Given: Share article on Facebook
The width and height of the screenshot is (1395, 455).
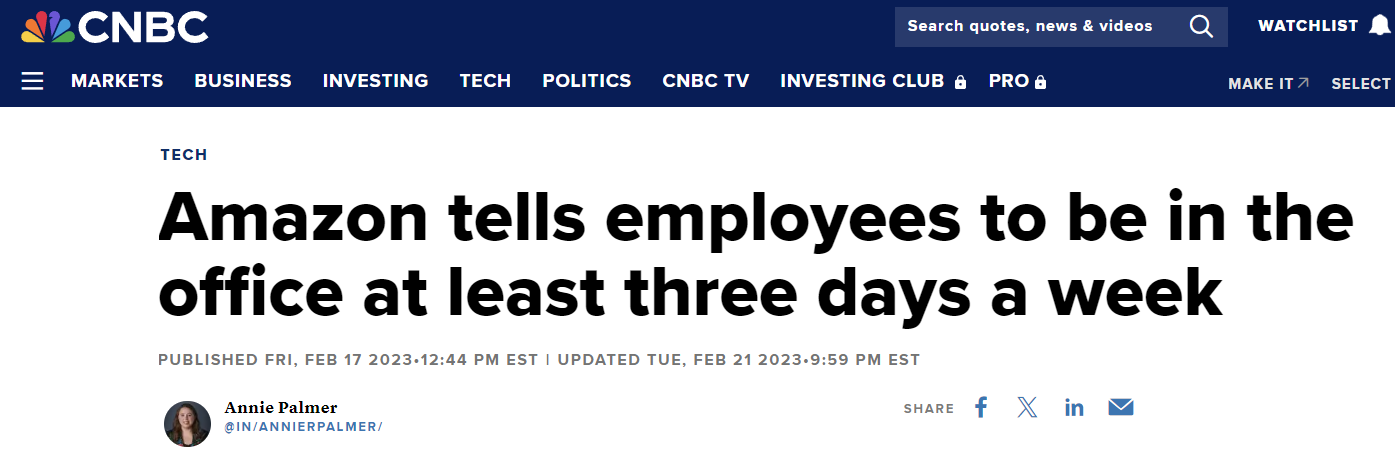Looking at the screenshot, I should (x=981, y=407).
